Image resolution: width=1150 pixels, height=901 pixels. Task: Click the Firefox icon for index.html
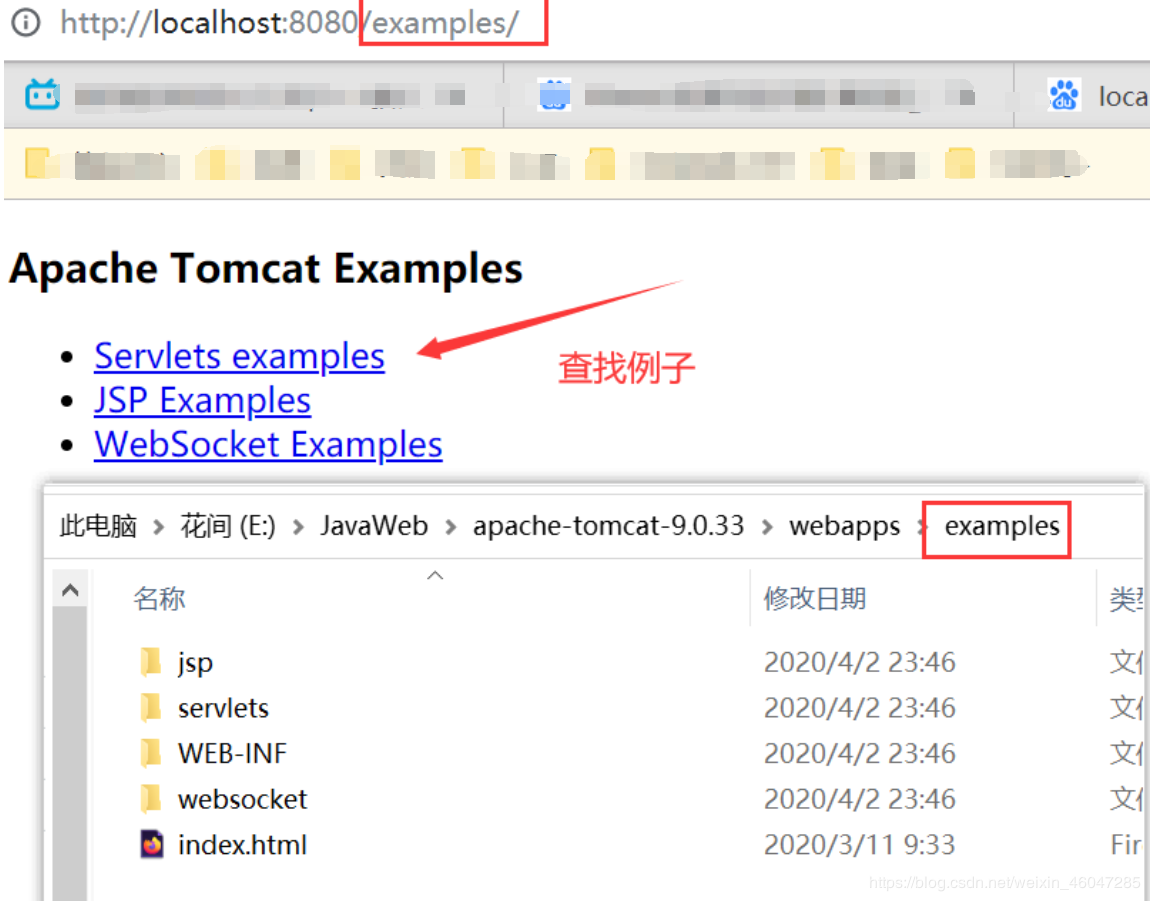click(152, 845)
